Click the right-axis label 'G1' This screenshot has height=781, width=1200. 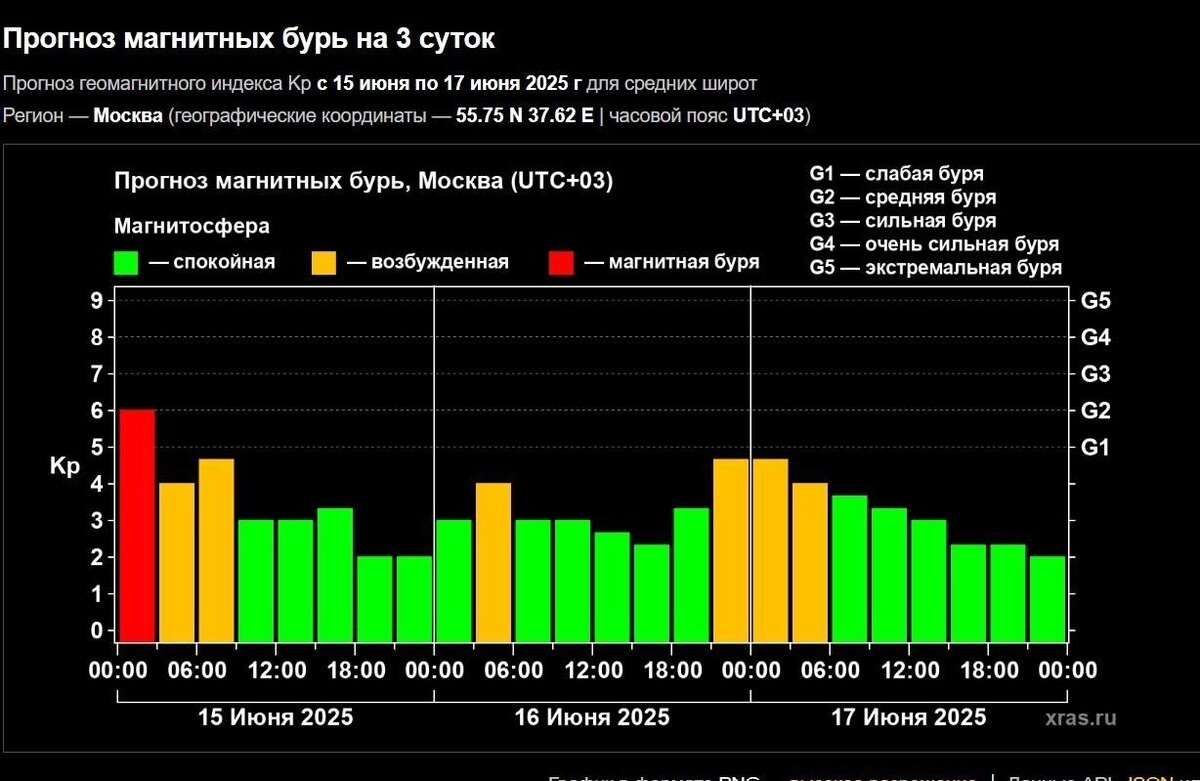(1096, 447)
